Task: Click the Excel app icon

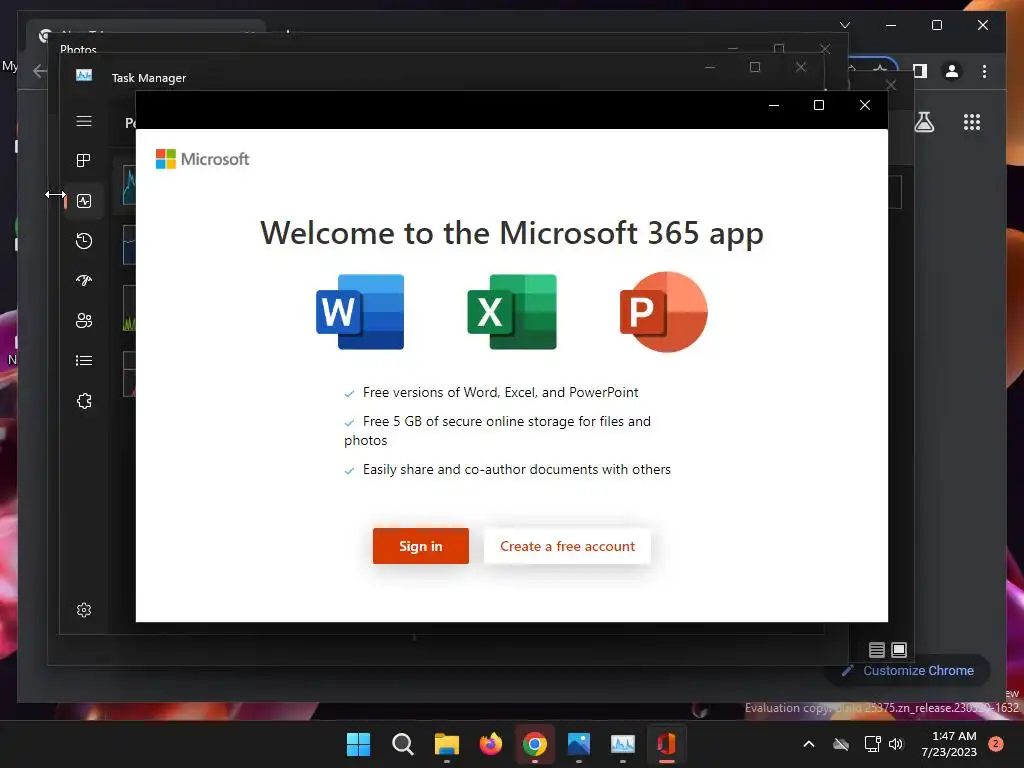Action: (512, 312)
